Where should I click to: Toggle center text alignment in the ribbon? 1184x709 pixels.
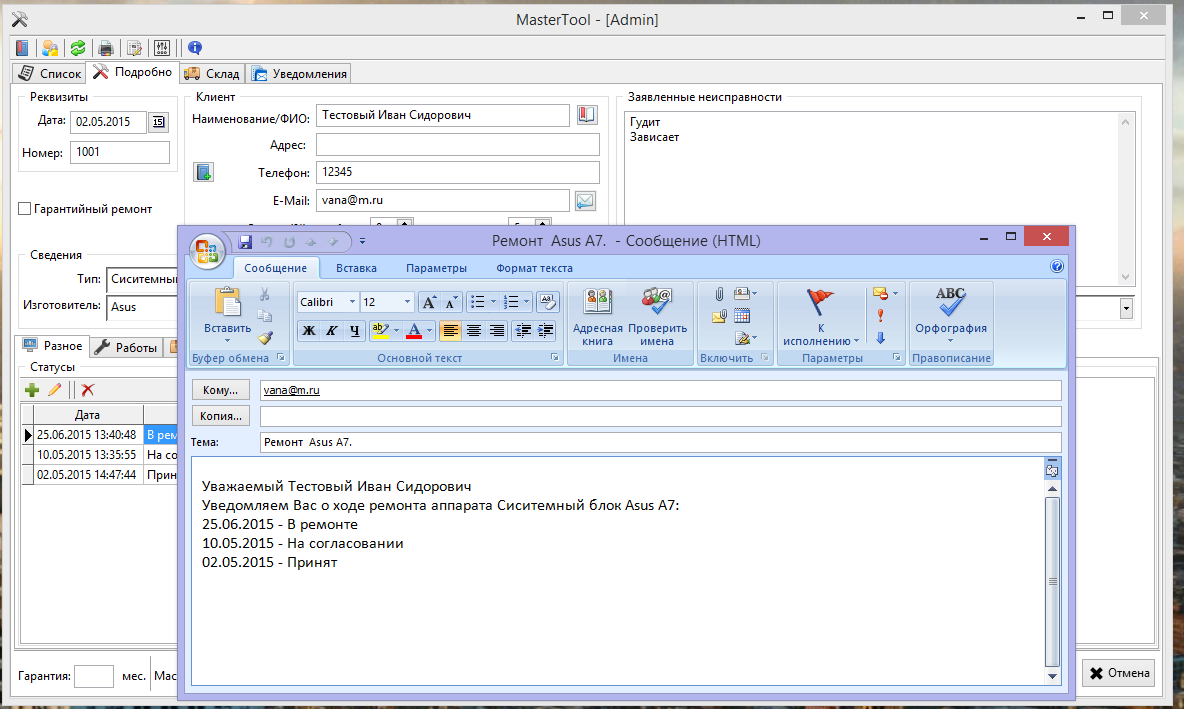(x=473, y=330)
